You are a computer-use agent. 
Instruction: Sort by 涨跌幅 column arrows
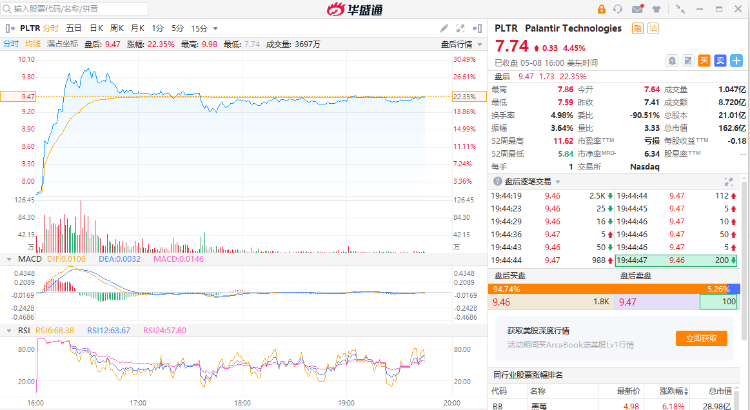687,391
